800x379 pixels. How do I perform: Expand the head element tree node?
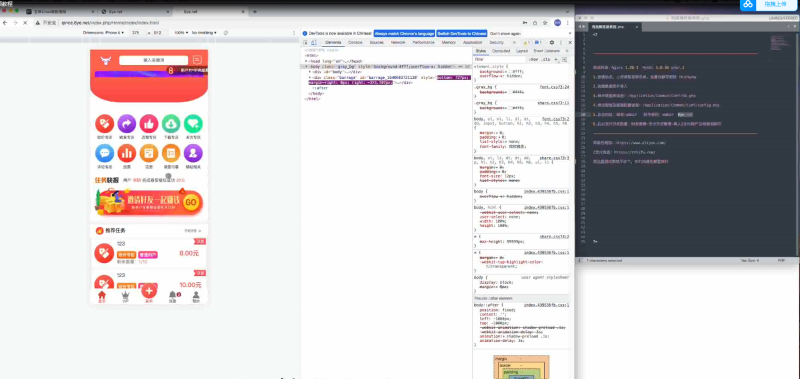pos(307,61)
